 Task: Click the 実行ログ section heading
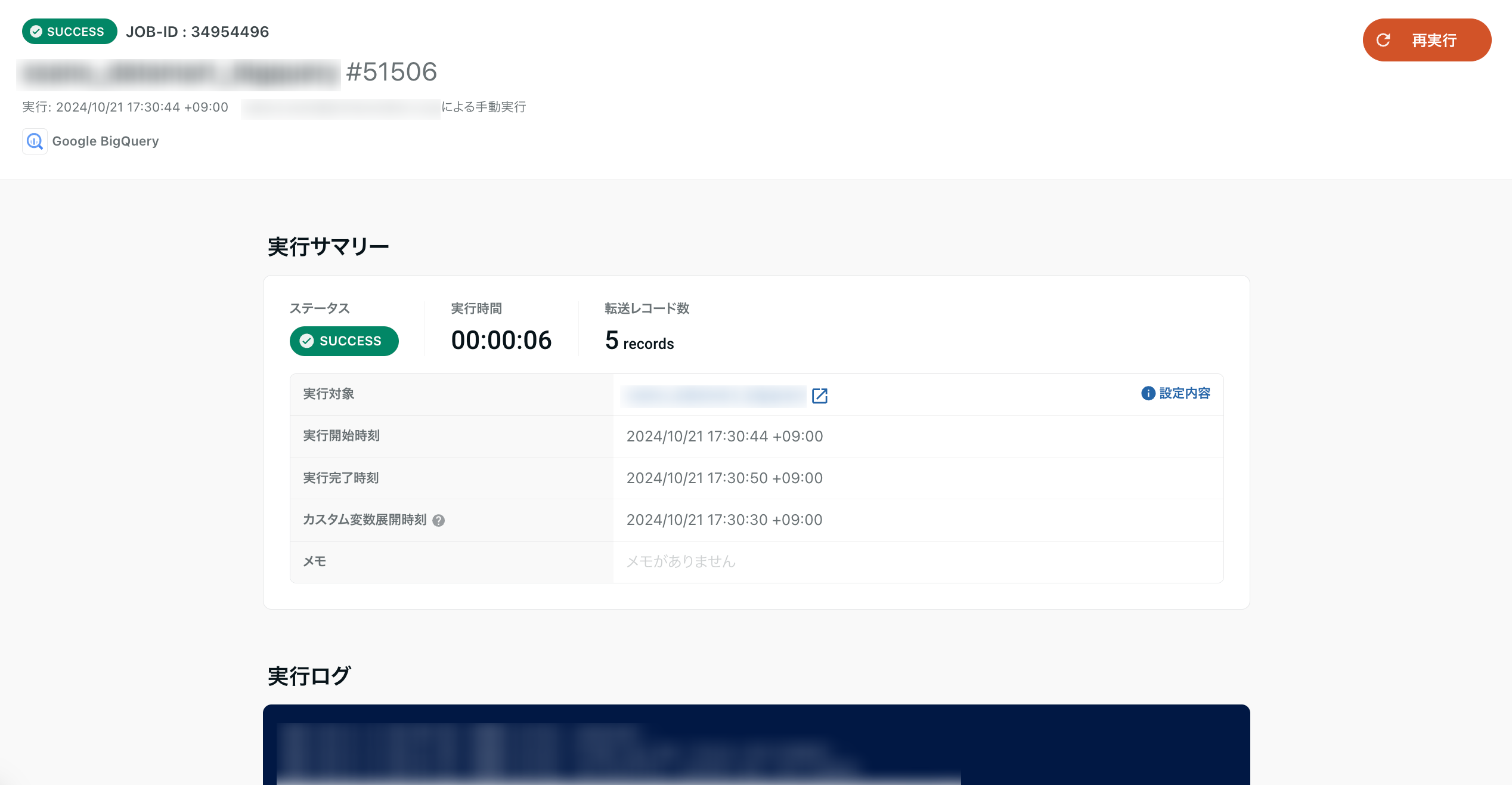pos(309,676)
